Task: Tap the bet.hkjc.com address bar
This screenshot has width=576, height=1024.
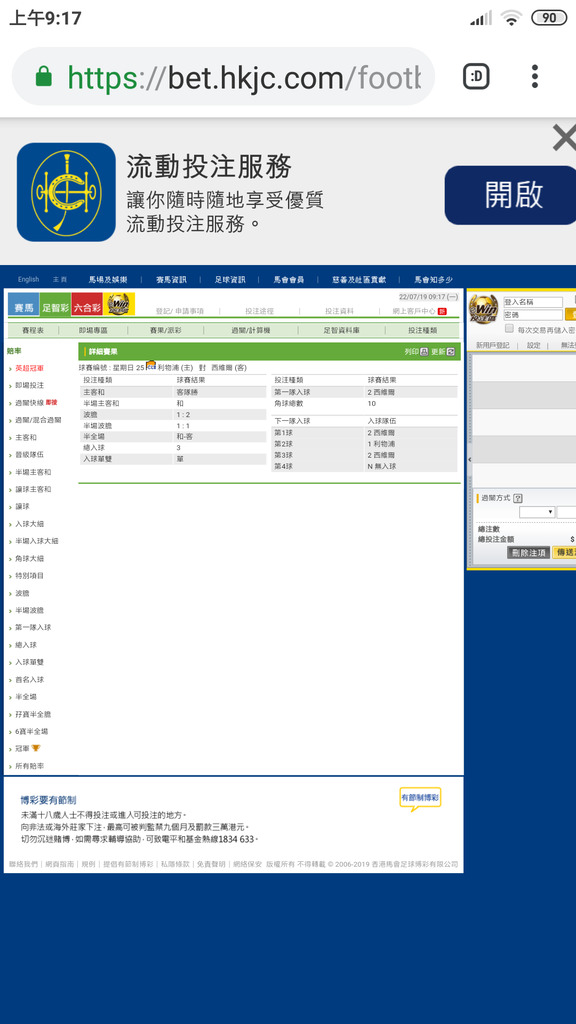Action: click(223, 77)
